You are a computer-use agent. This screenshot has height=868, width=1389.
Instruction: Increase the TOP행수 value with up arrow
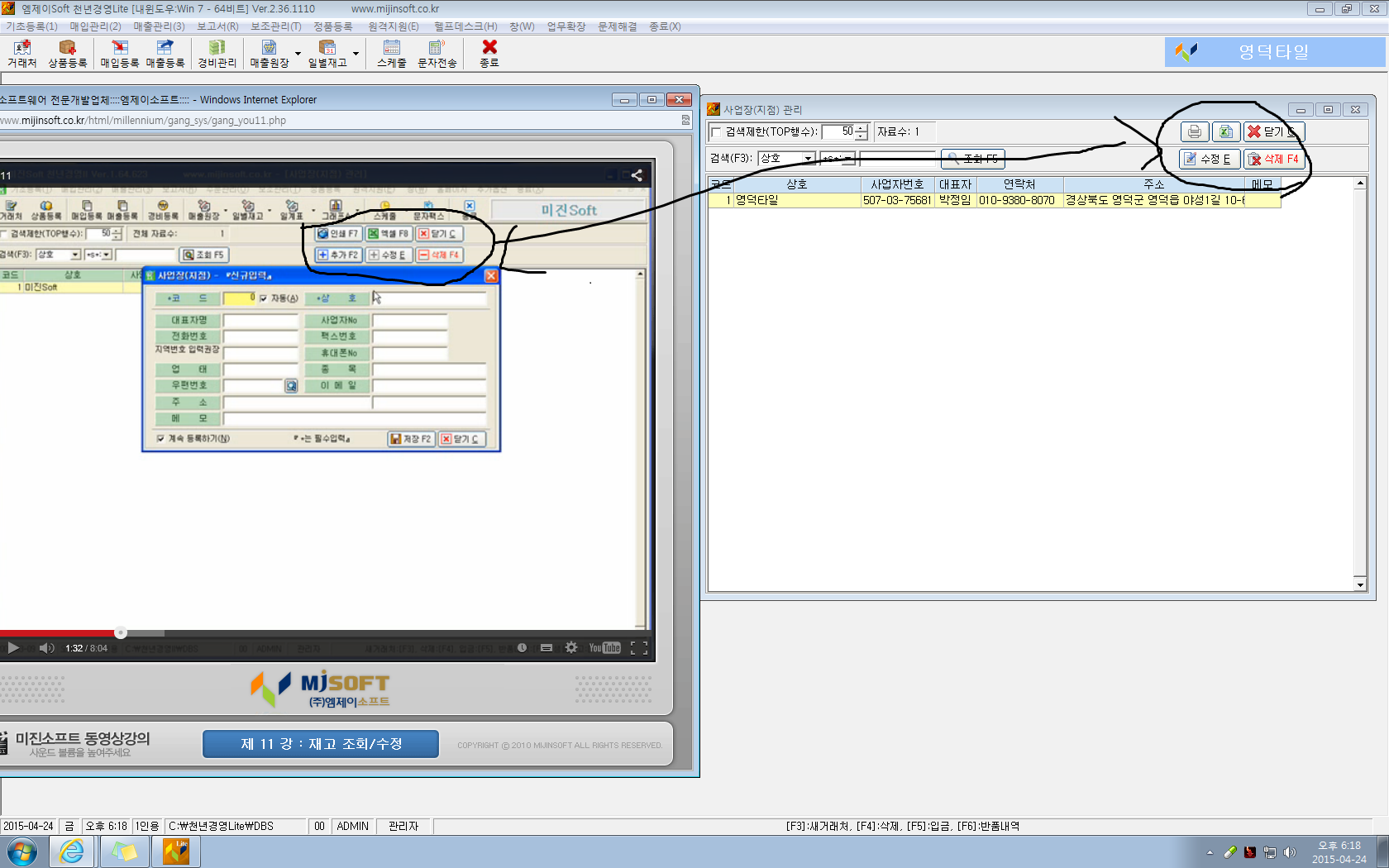[862, 128]
